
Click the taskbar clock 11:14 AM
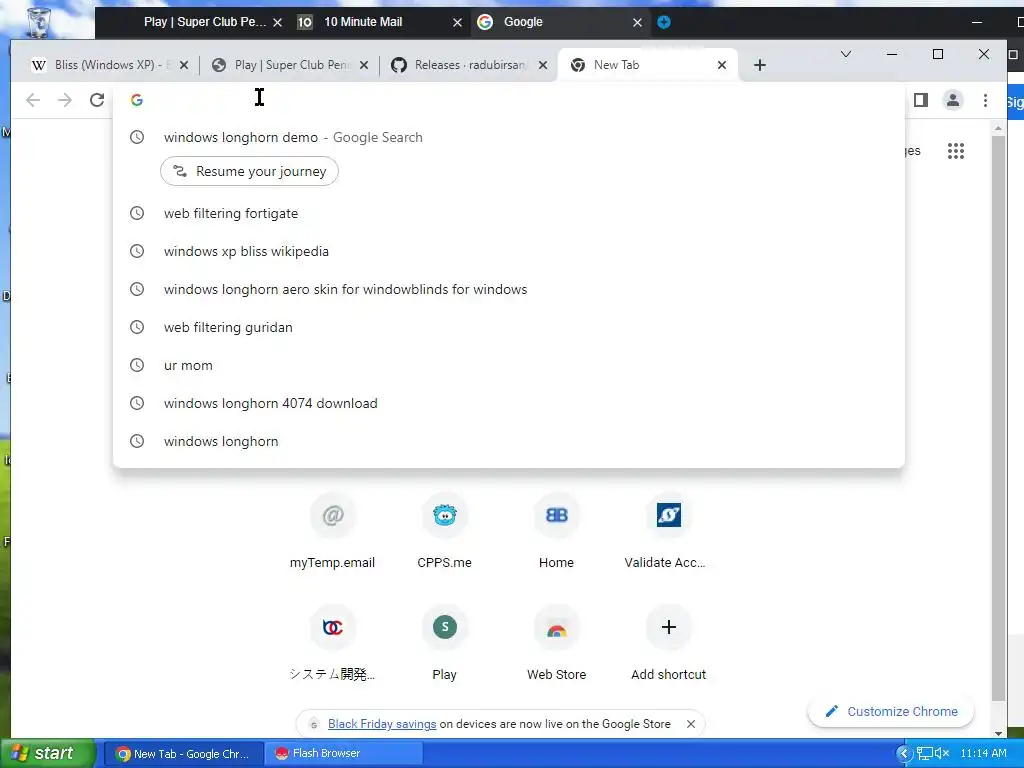(984, 754)
